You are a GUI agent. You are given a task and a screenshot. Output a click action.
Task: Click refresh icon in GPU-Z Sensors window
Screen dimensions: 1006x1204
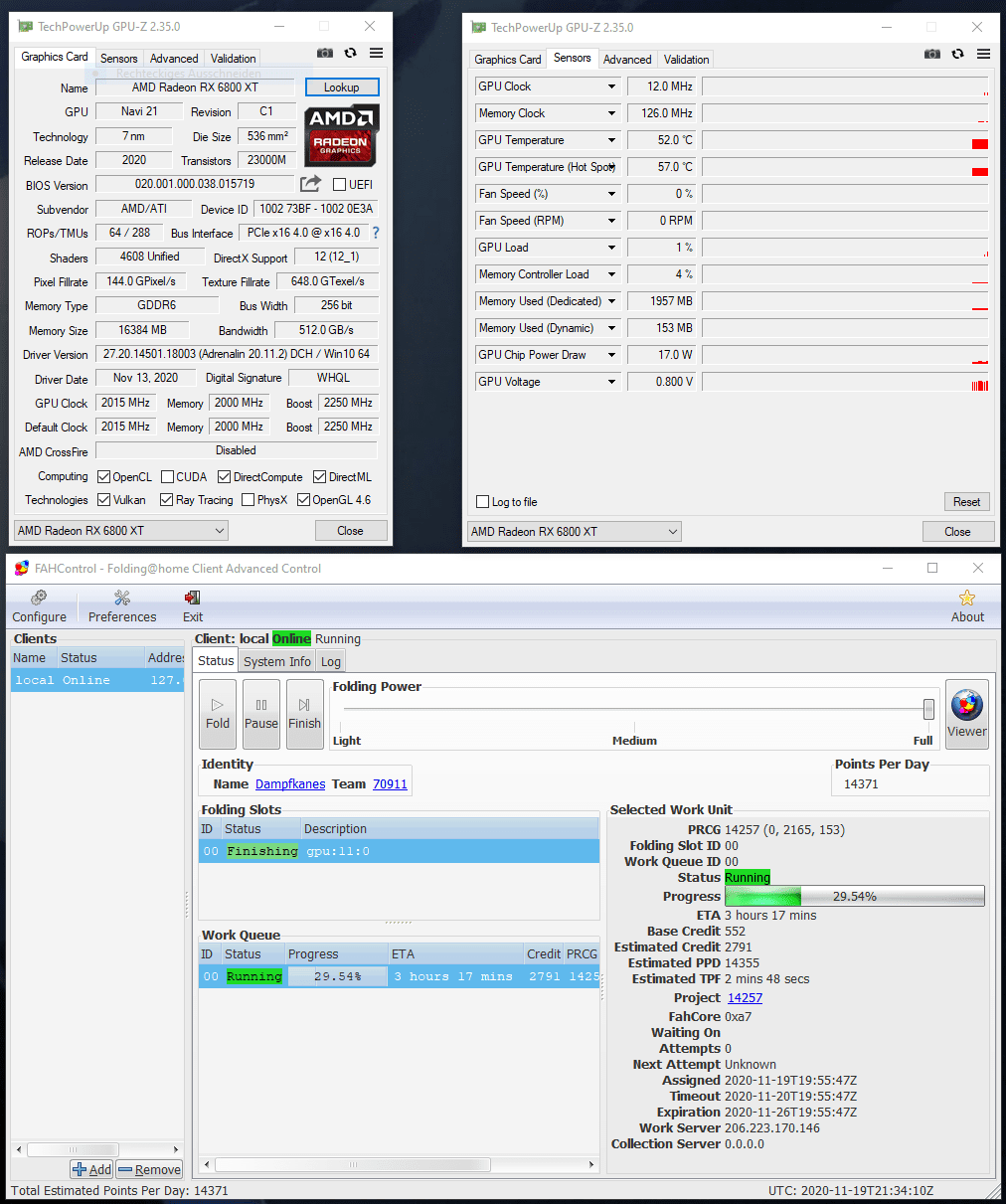click(958, 54)
